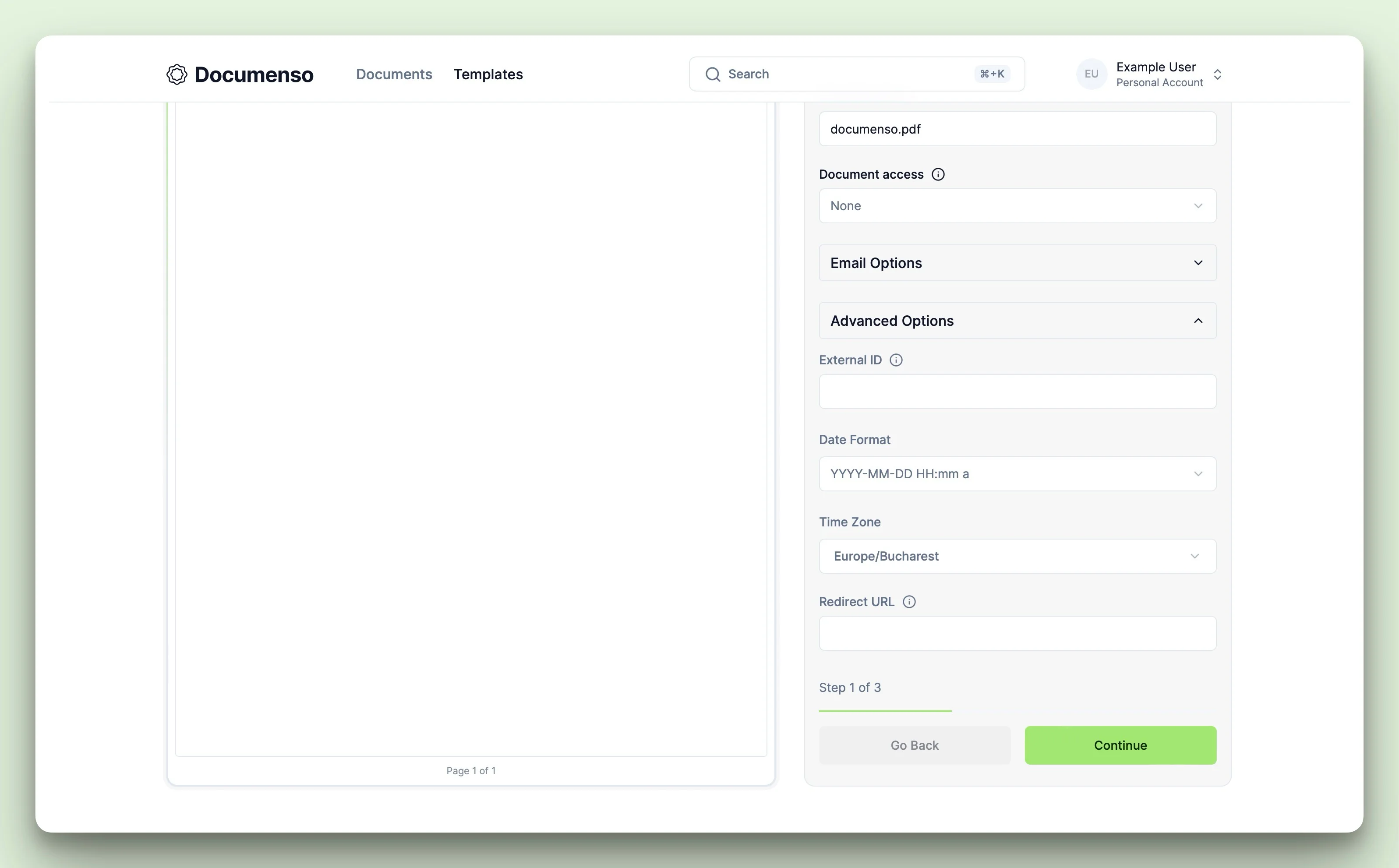Expand the Email Options section

click(x=1017, y=262)
